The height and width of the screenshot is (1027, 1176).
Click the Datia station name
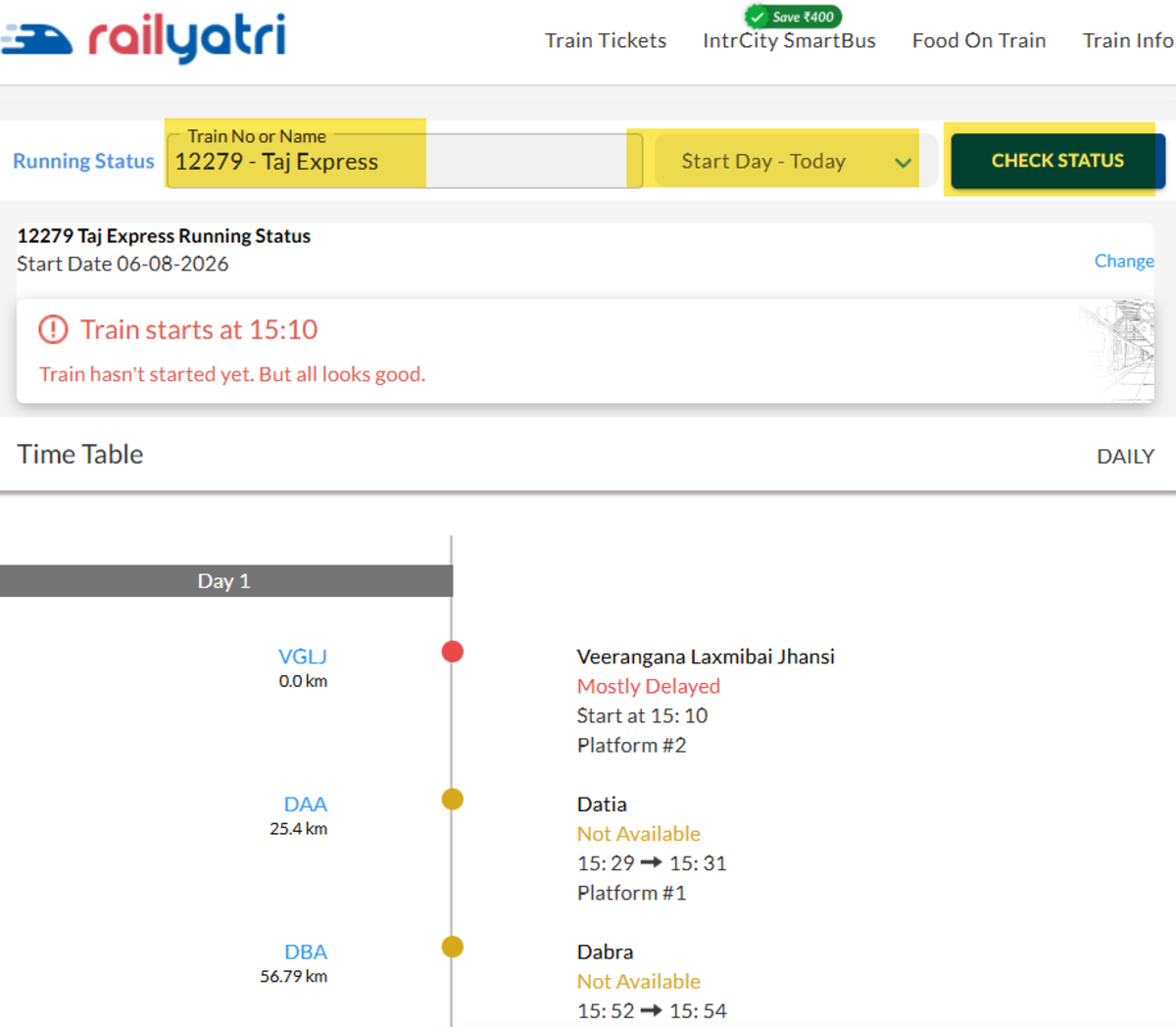pos(602,805)
